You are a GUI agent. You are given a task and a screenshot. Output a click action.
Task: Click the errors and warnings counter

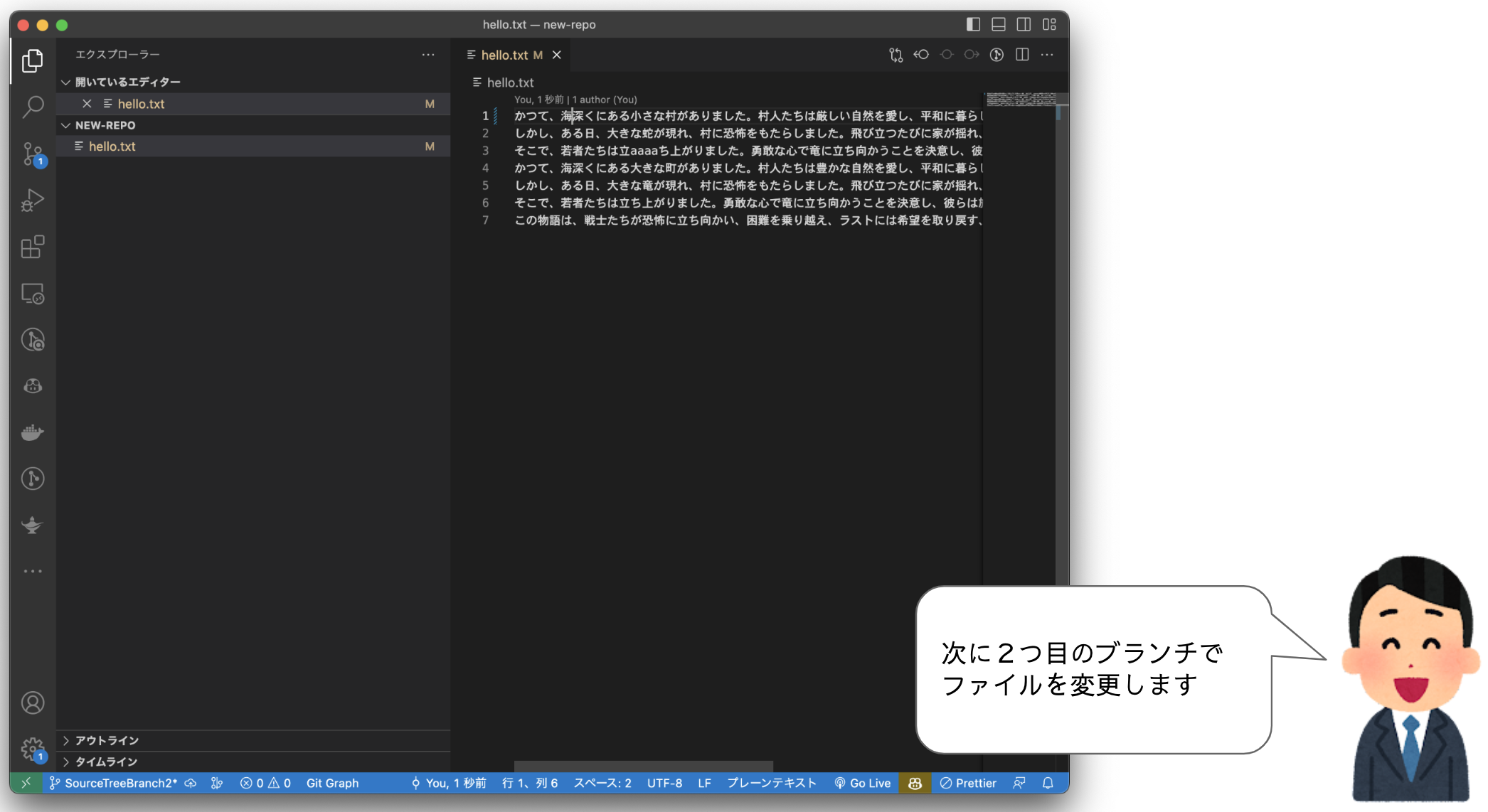click(265, 783)
